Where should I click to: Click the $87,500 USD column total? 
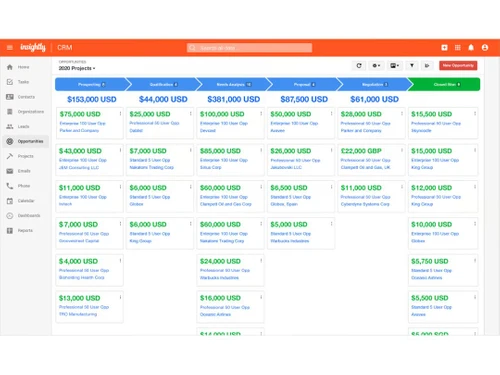pyautogui.click(x=304, y=99)
